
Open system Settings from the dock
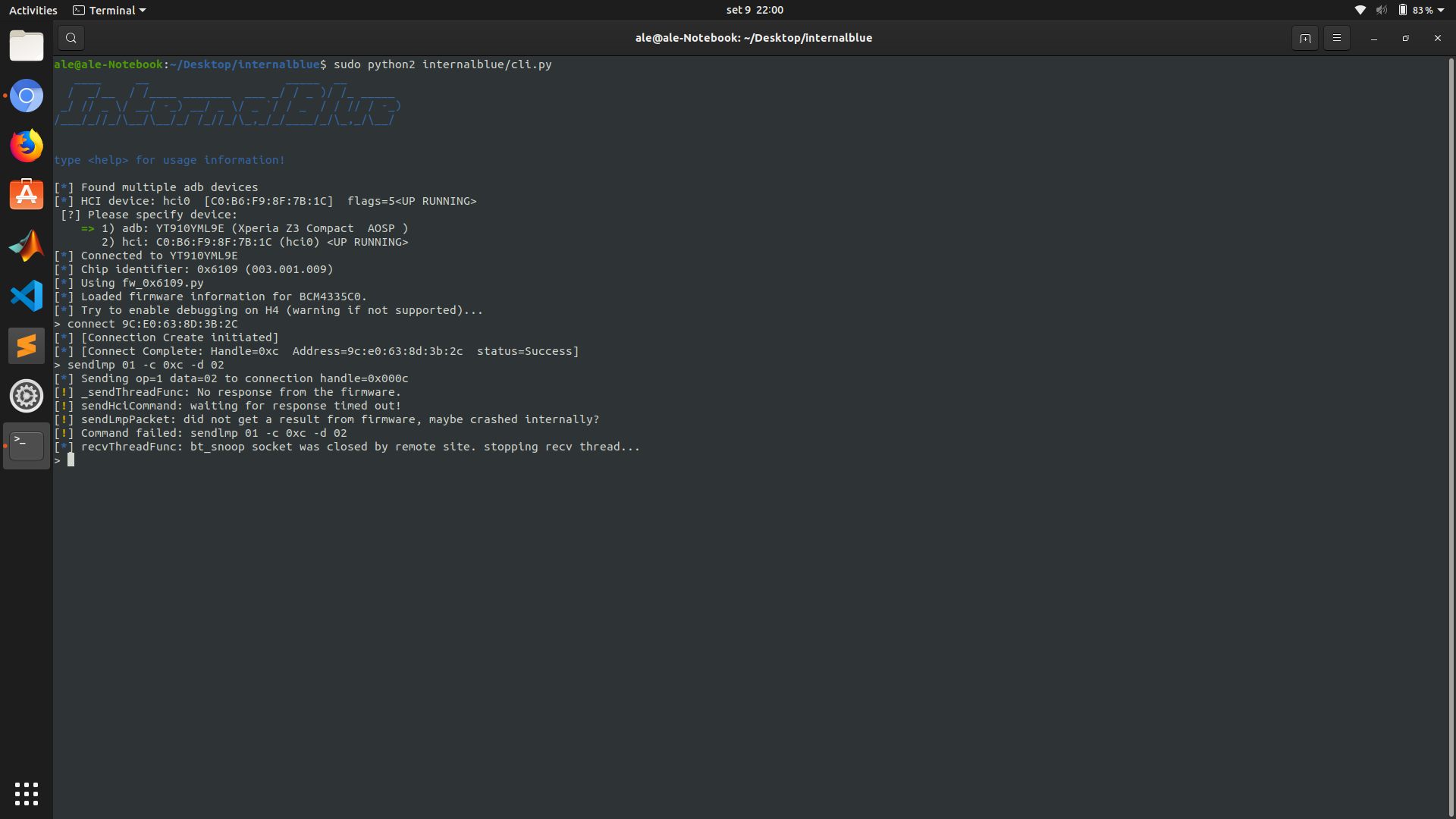coord(27,395)
